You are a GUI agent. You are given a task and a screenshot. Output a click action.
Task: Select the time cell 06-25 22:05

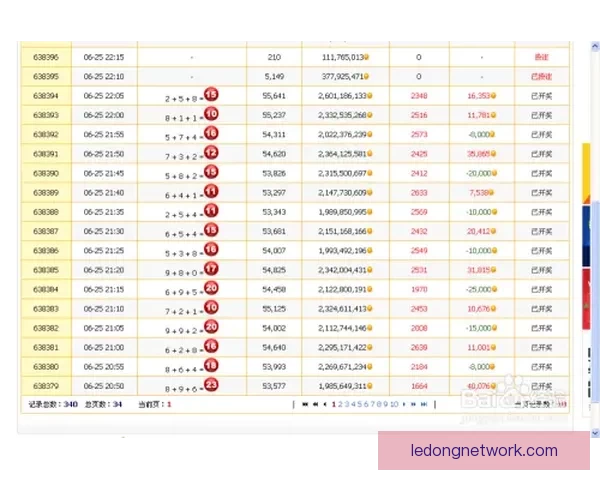pos(104,96)
